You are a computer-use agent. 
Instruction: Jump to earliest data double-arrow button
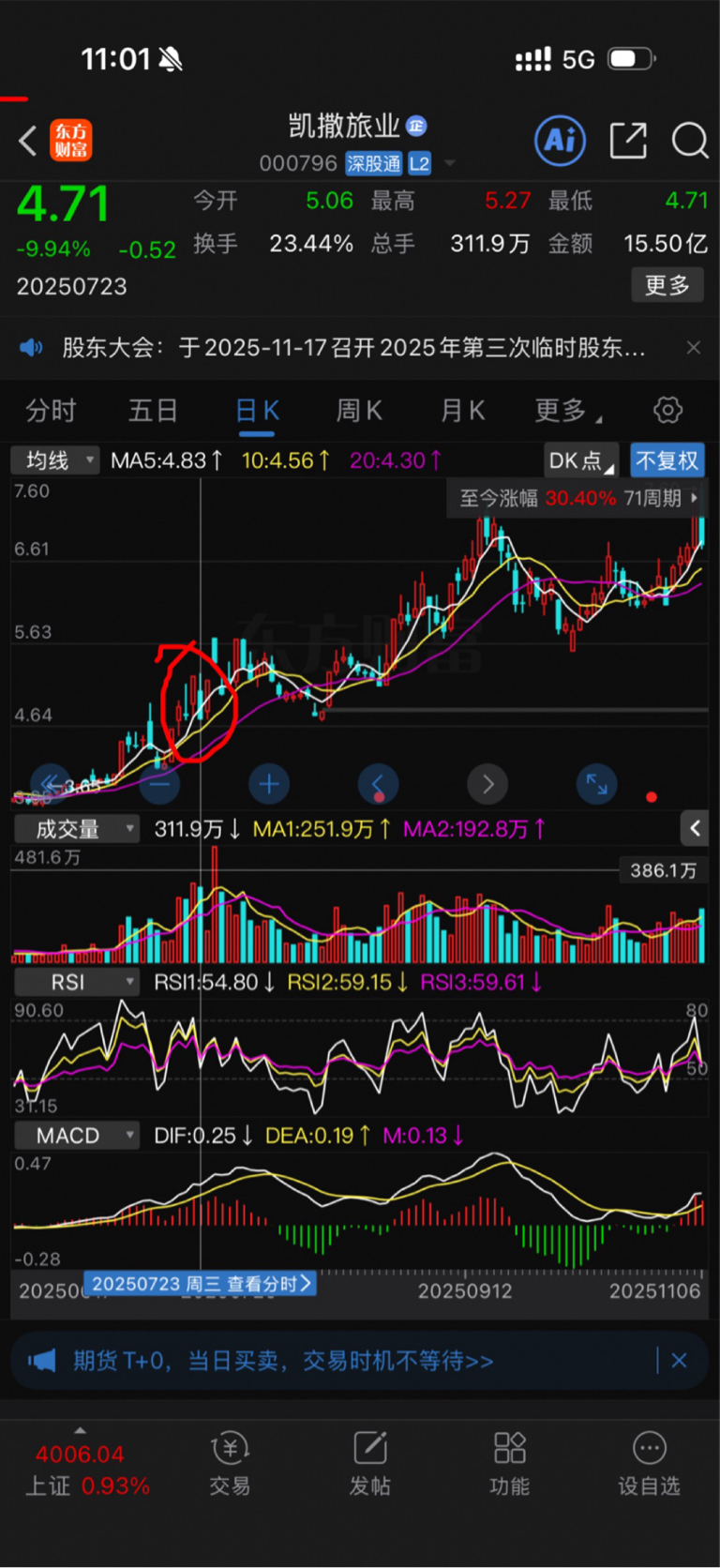[x=51, y=784]
